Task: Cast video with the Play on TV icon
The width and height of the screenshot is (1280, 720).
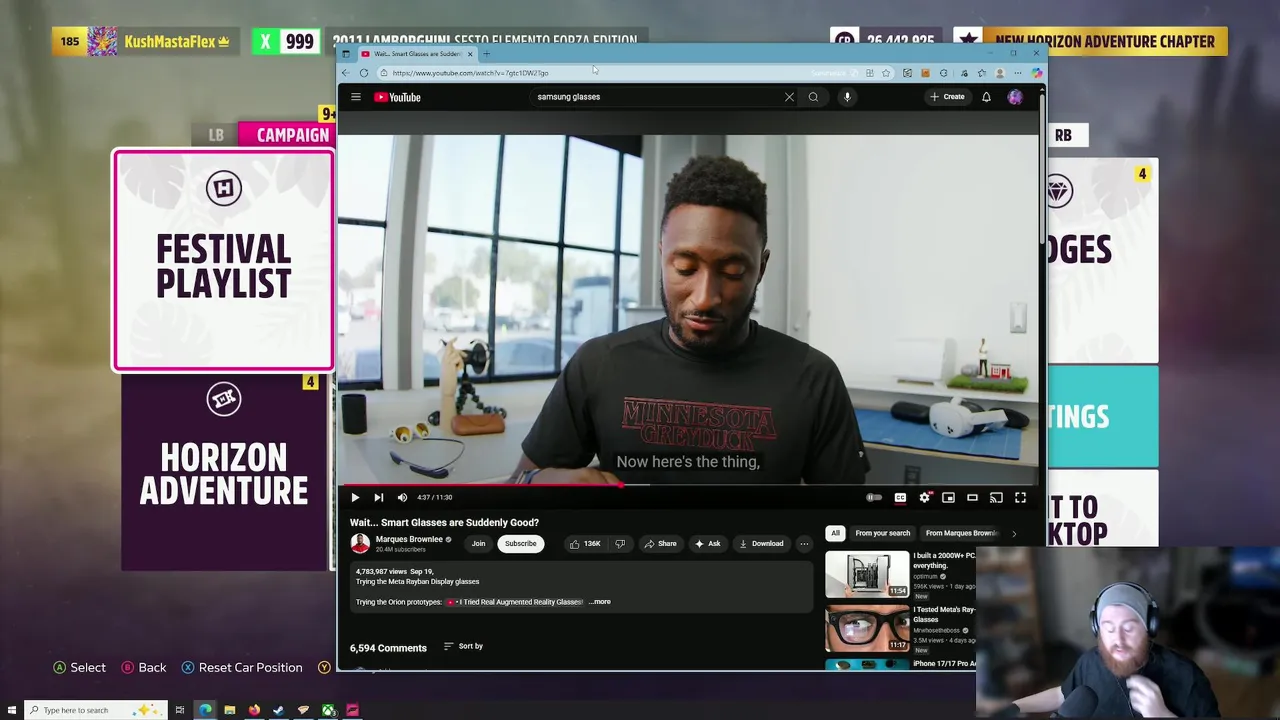Action: (x=996, y=497)
